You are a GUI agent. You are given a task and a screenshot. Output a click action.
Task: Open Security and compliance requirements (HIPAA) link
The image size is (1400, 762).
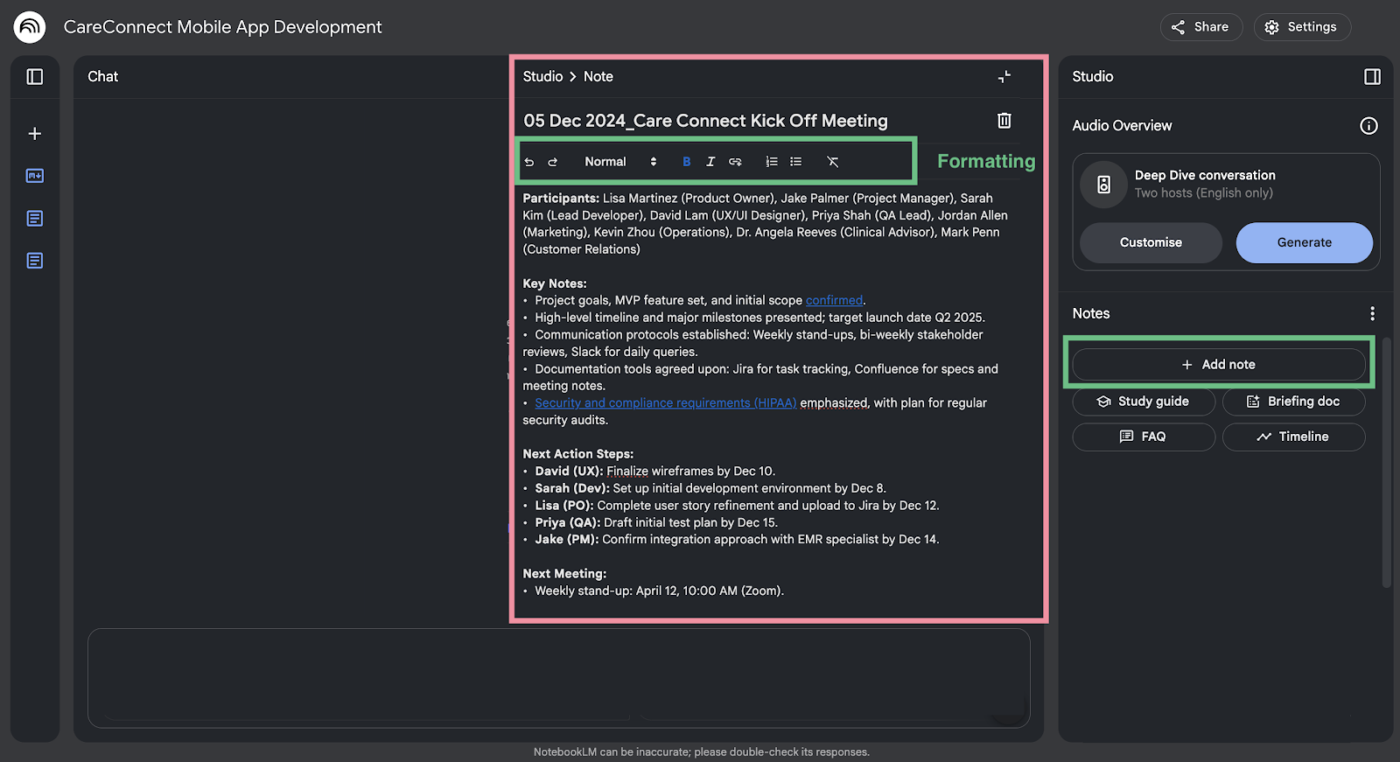coord(666,403)
